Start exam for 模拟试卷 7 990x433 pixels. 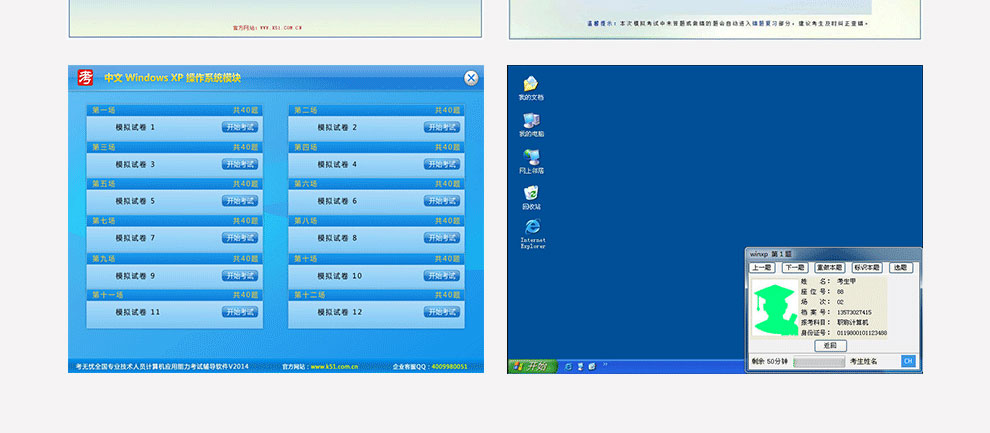240,238
